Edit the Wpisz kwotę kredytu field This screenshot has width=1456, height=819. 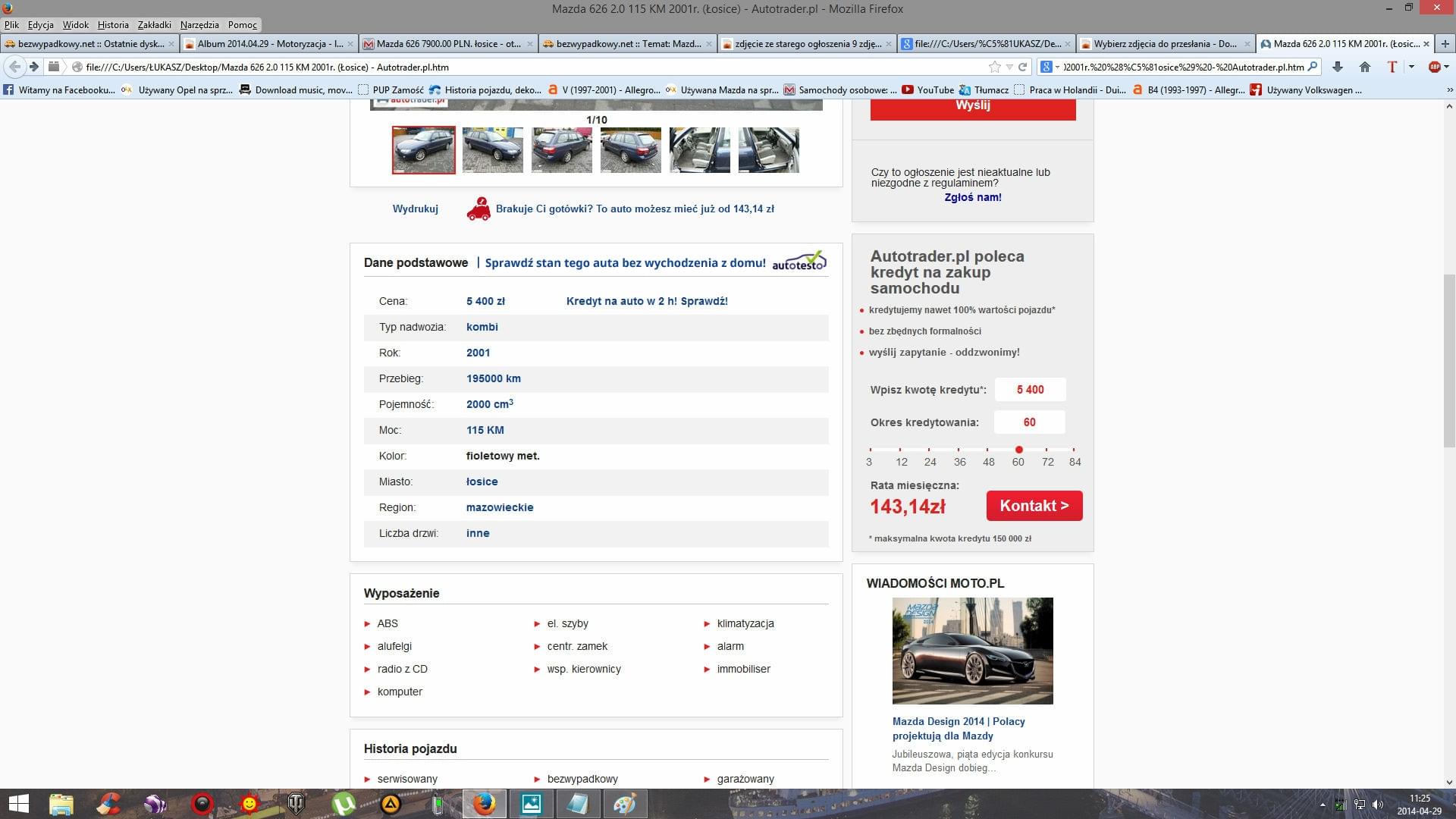coord(1030,390)
